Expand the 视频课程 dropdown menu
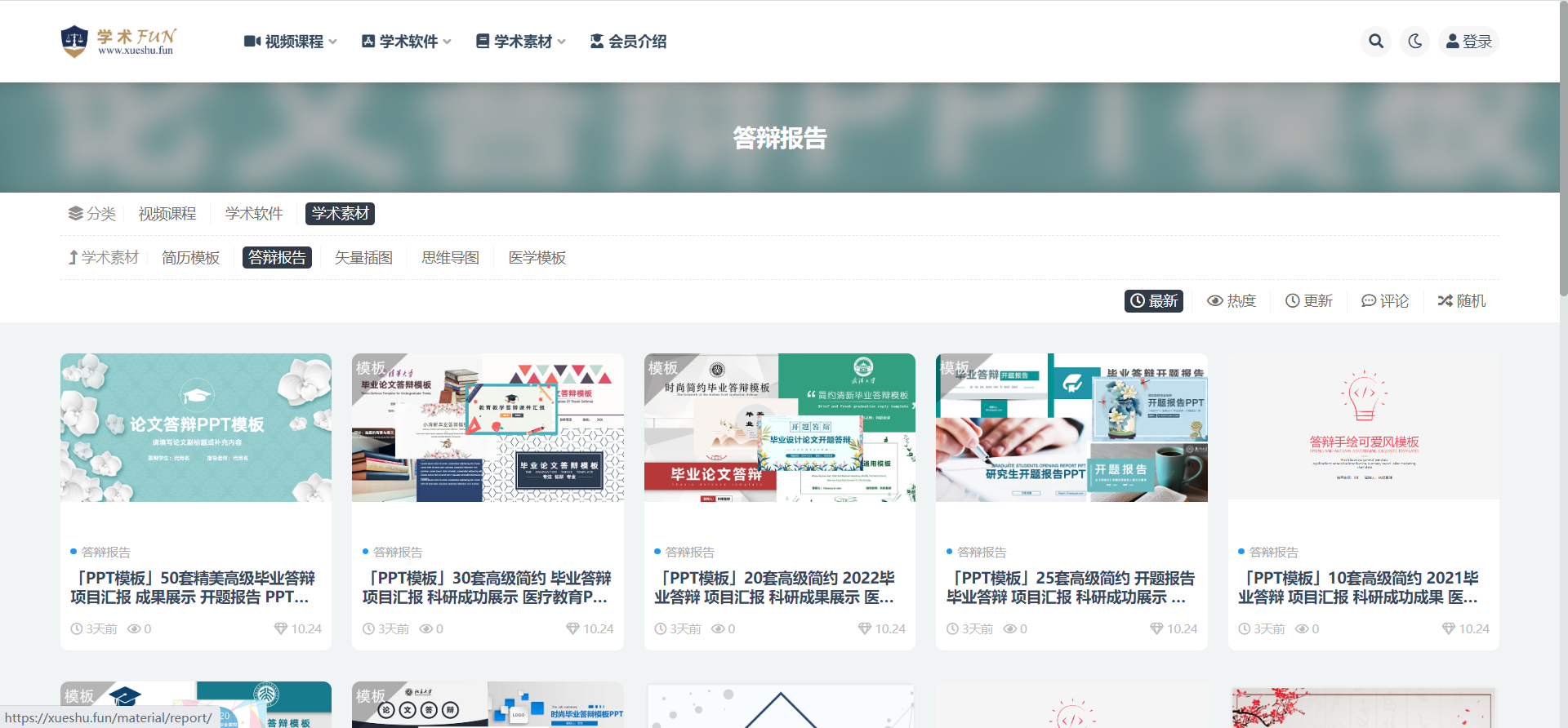This screenshot has height=728, width=1568. point(291,42)
